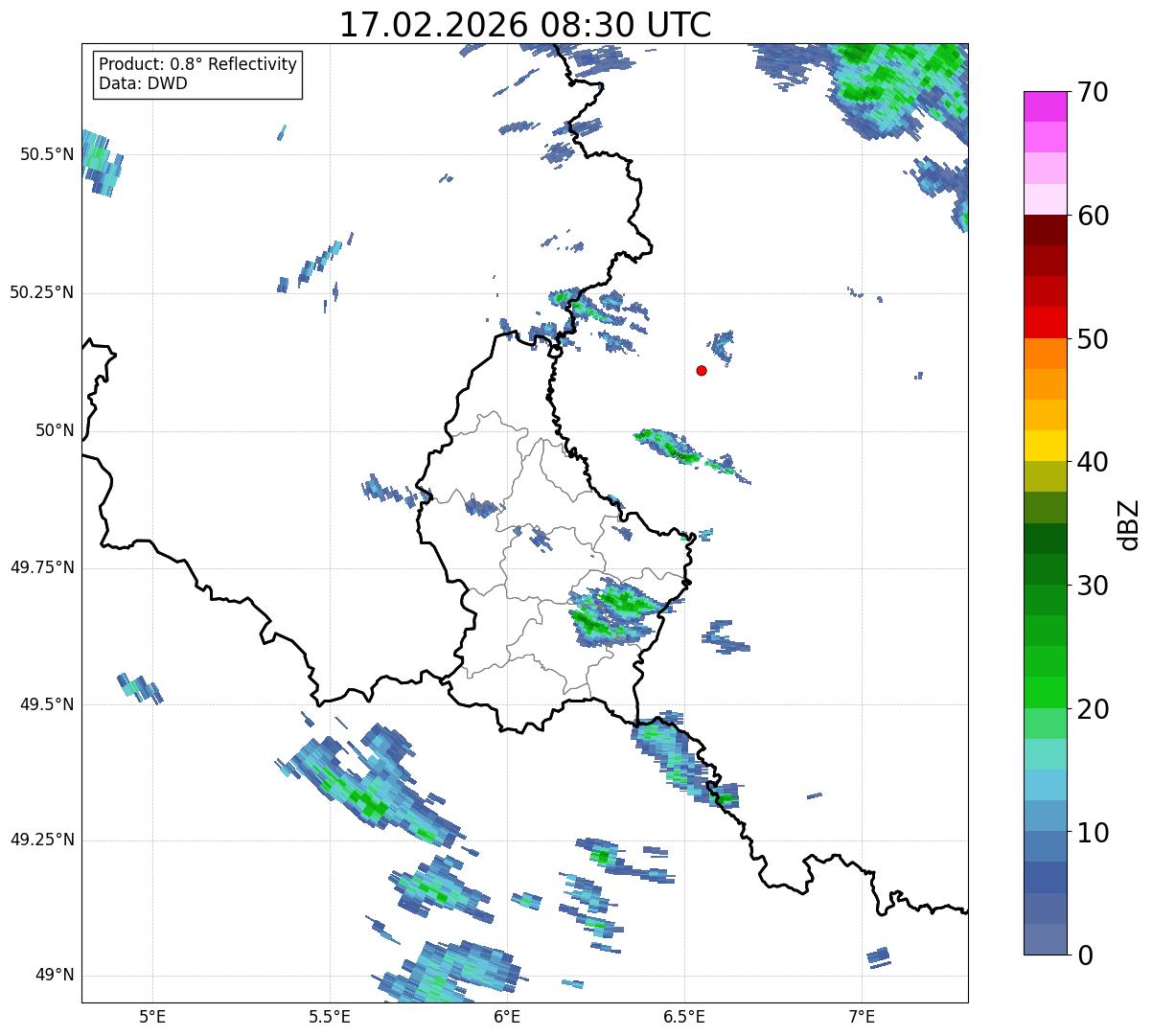Click the title '17.02.2026 08:30 UTC'
The image size is (1152, 1036).
(525, 25)
